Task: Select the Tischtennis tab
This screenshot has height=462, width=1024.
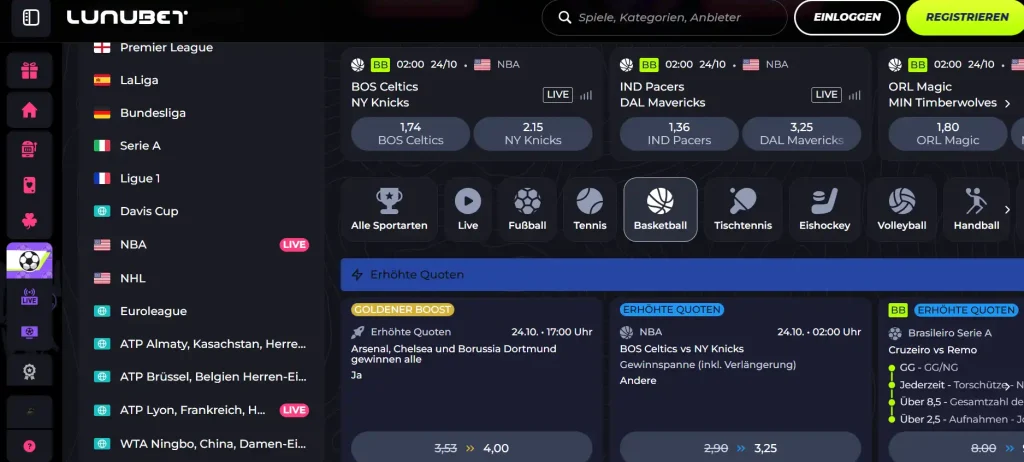Action: click(x=743, y=209)
